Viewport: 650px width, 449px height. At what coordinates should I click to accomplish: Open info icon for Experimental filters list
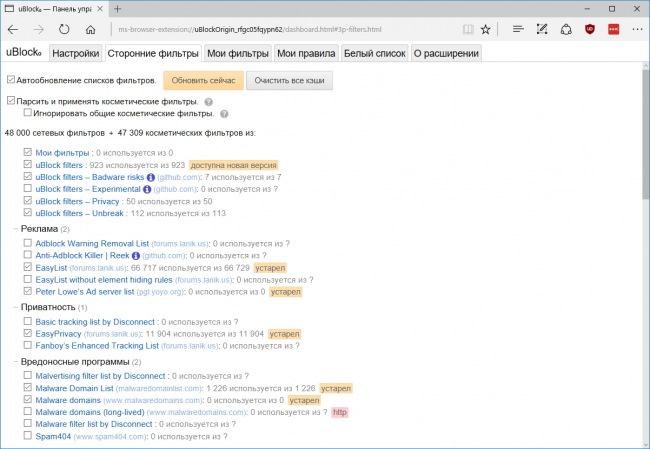point(147,189)
